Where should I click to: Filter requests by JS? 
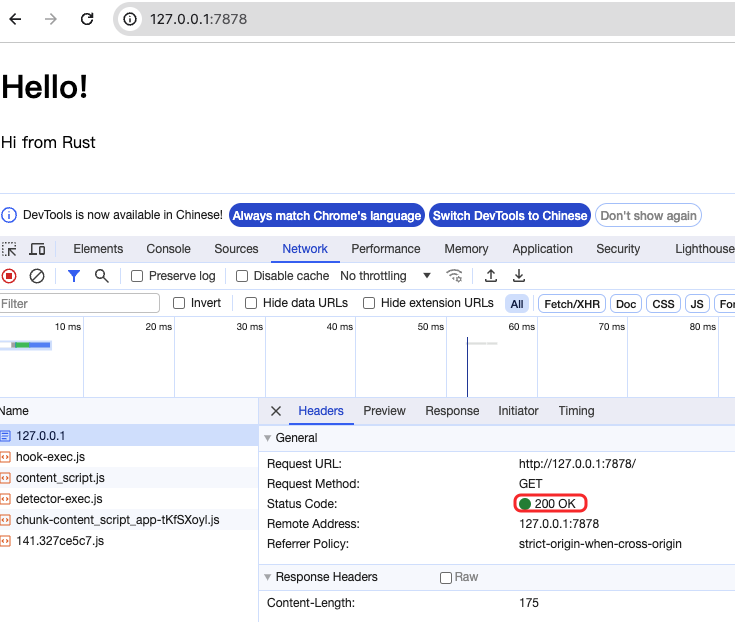click(x=697, y=304)
